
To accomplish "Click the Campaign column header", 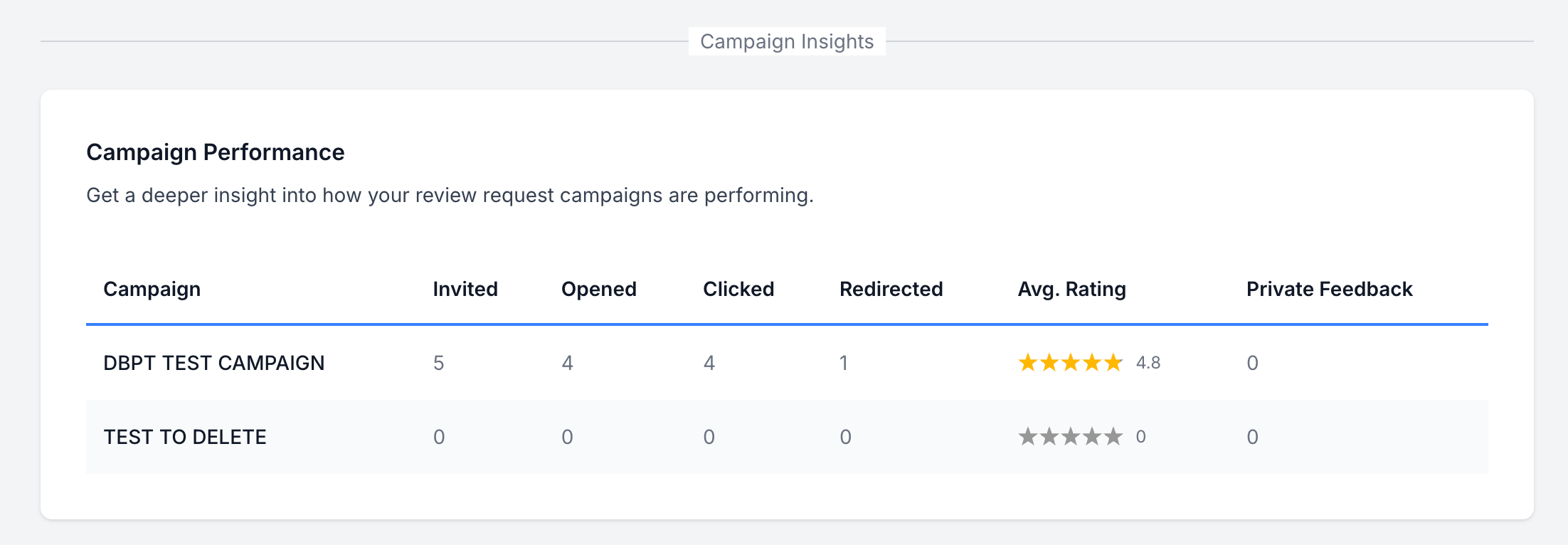I will coord(152,289).
